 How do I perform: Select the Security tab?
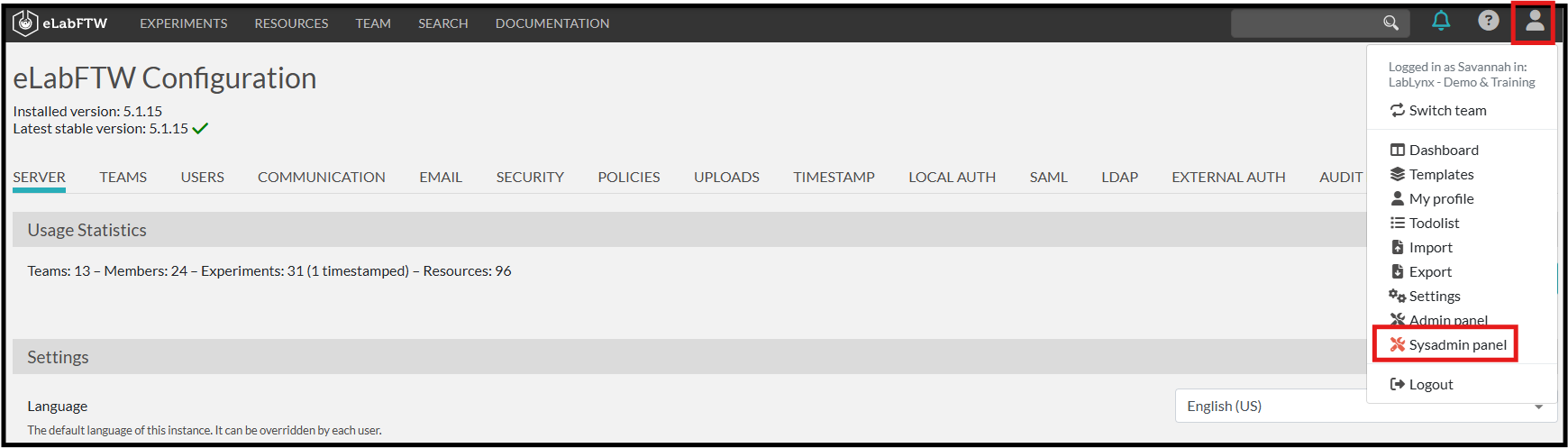530,178
